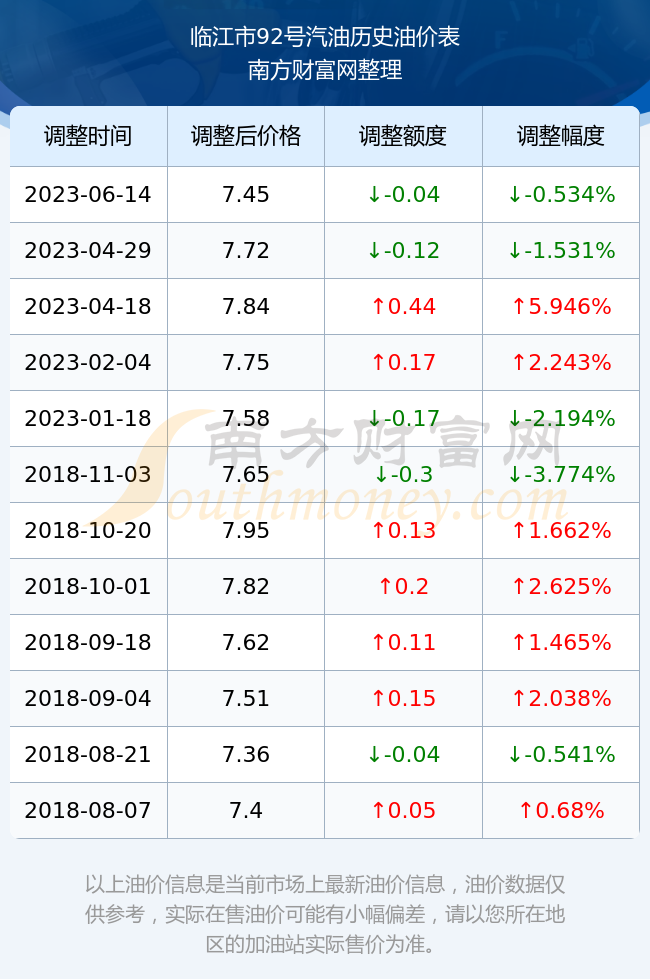Image resolution: width=650 pixels, height=980 pixels.
Task: Click the 临江市92号汽油历史油价表 title
Action: click(325, 37)
